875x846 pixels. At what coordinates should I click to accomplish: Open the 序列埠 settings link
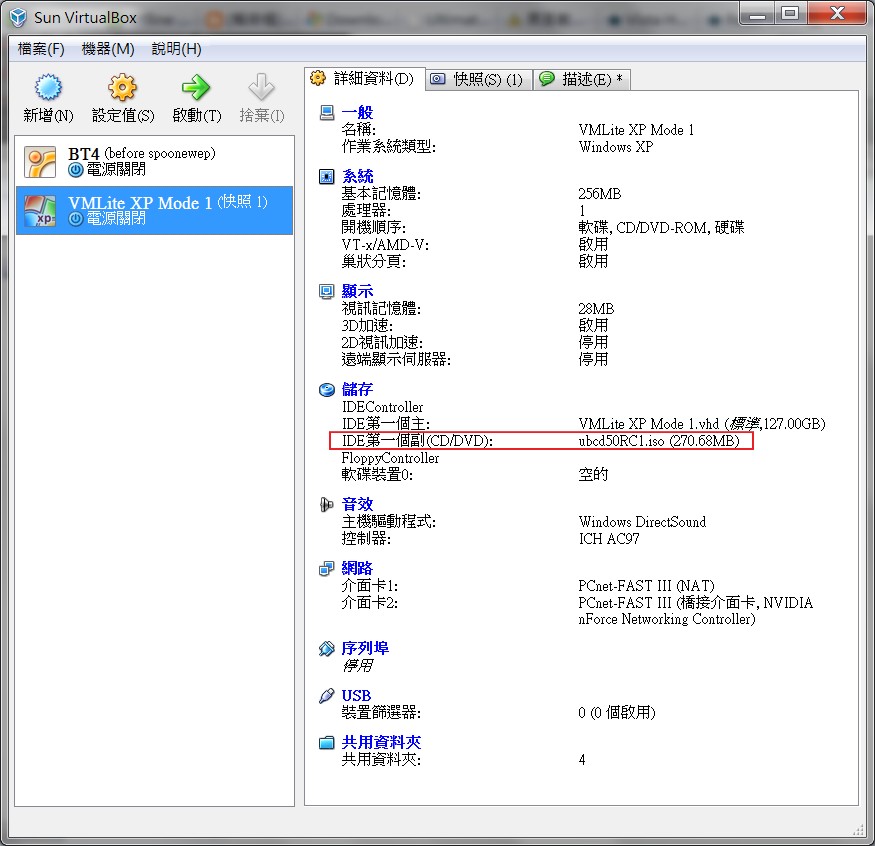365,648
